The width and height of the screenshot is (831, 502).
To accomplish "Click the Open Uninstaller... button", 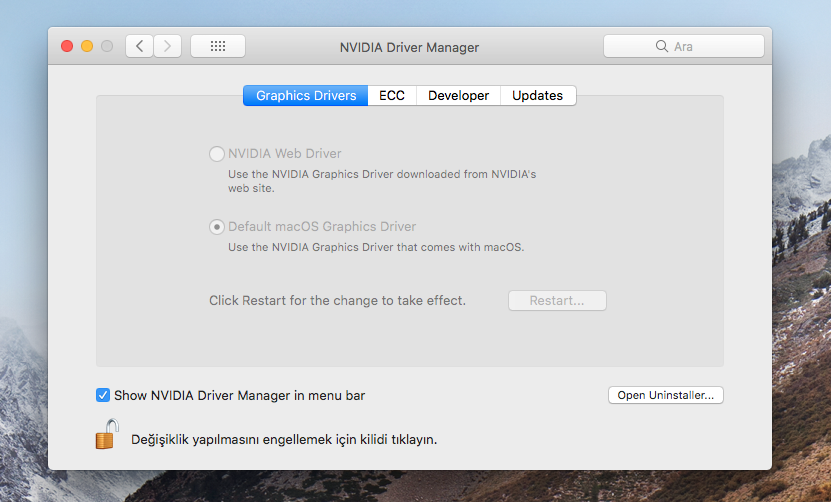I will (665, 395).
